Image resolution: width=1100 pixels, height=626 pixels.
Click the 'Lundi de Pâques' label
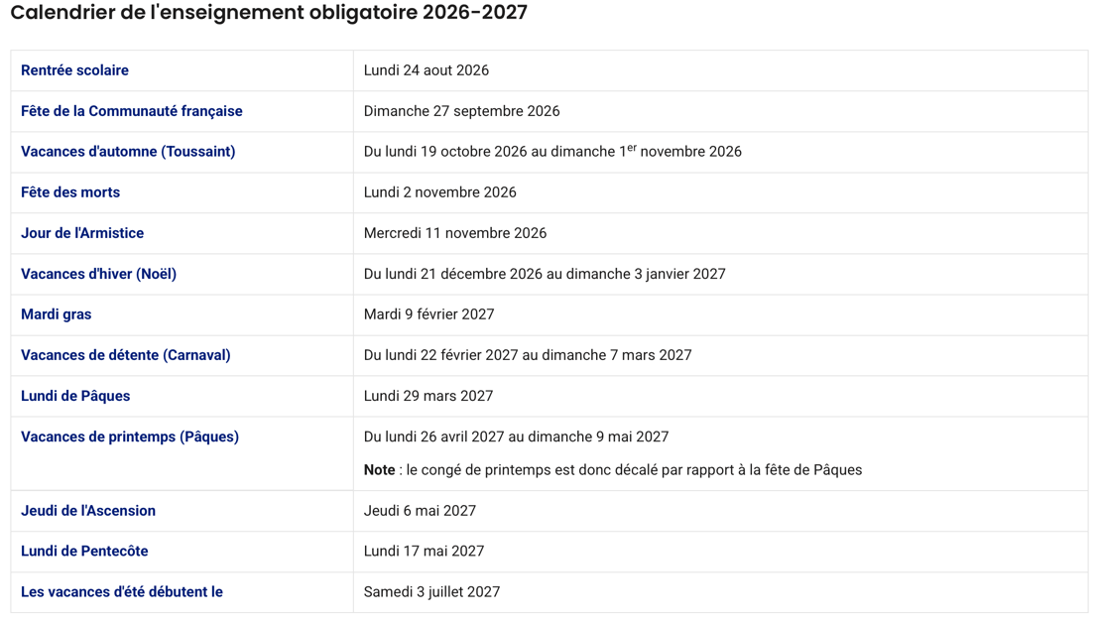75,396
